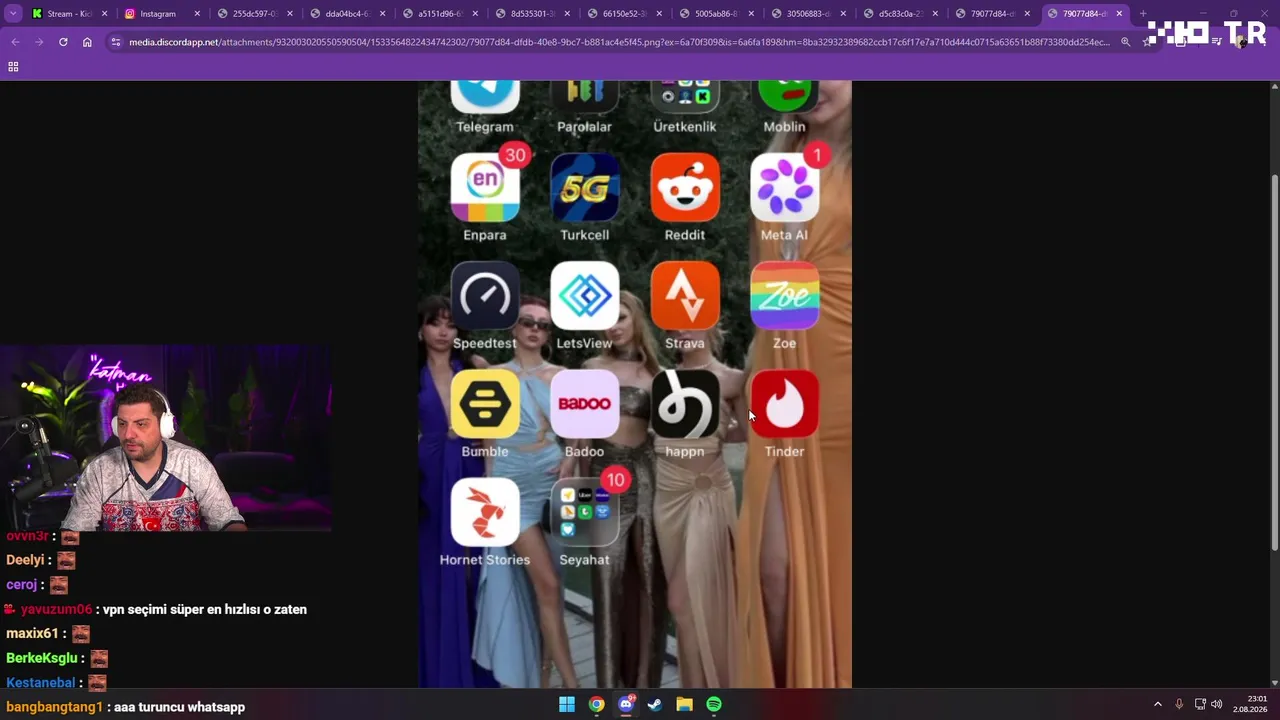Open the happn app icon
The image size is (1280, 720).
click(x=685, y=404)
